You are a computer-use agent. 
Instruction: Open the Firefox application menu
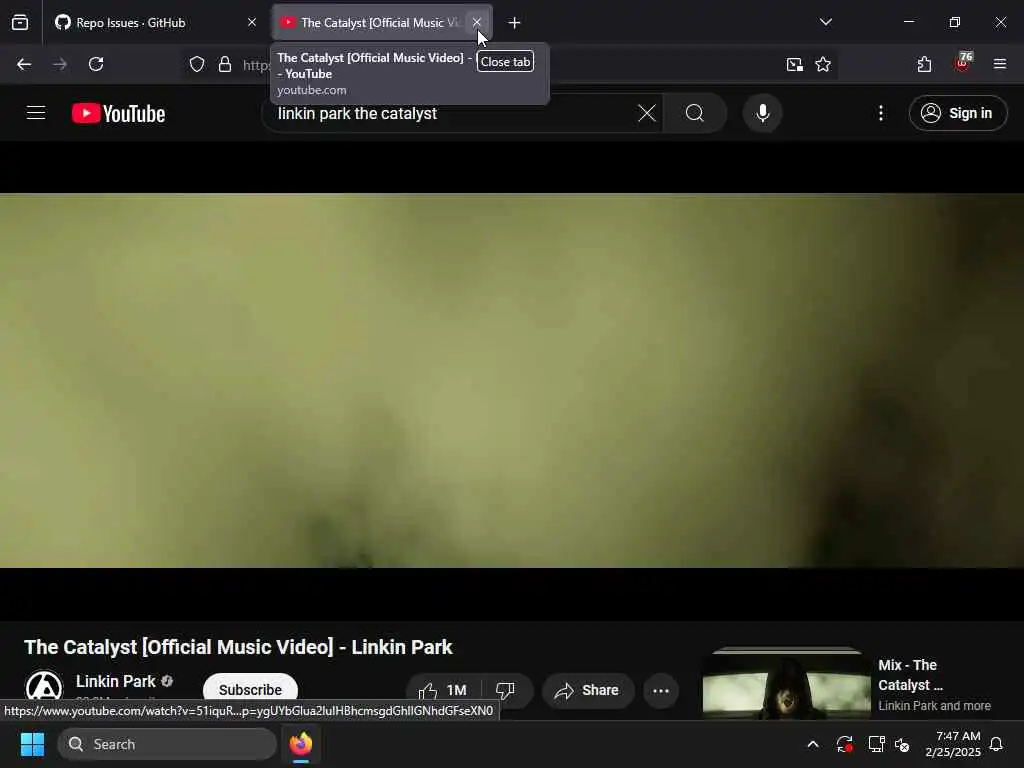(x=1000, y=64)
